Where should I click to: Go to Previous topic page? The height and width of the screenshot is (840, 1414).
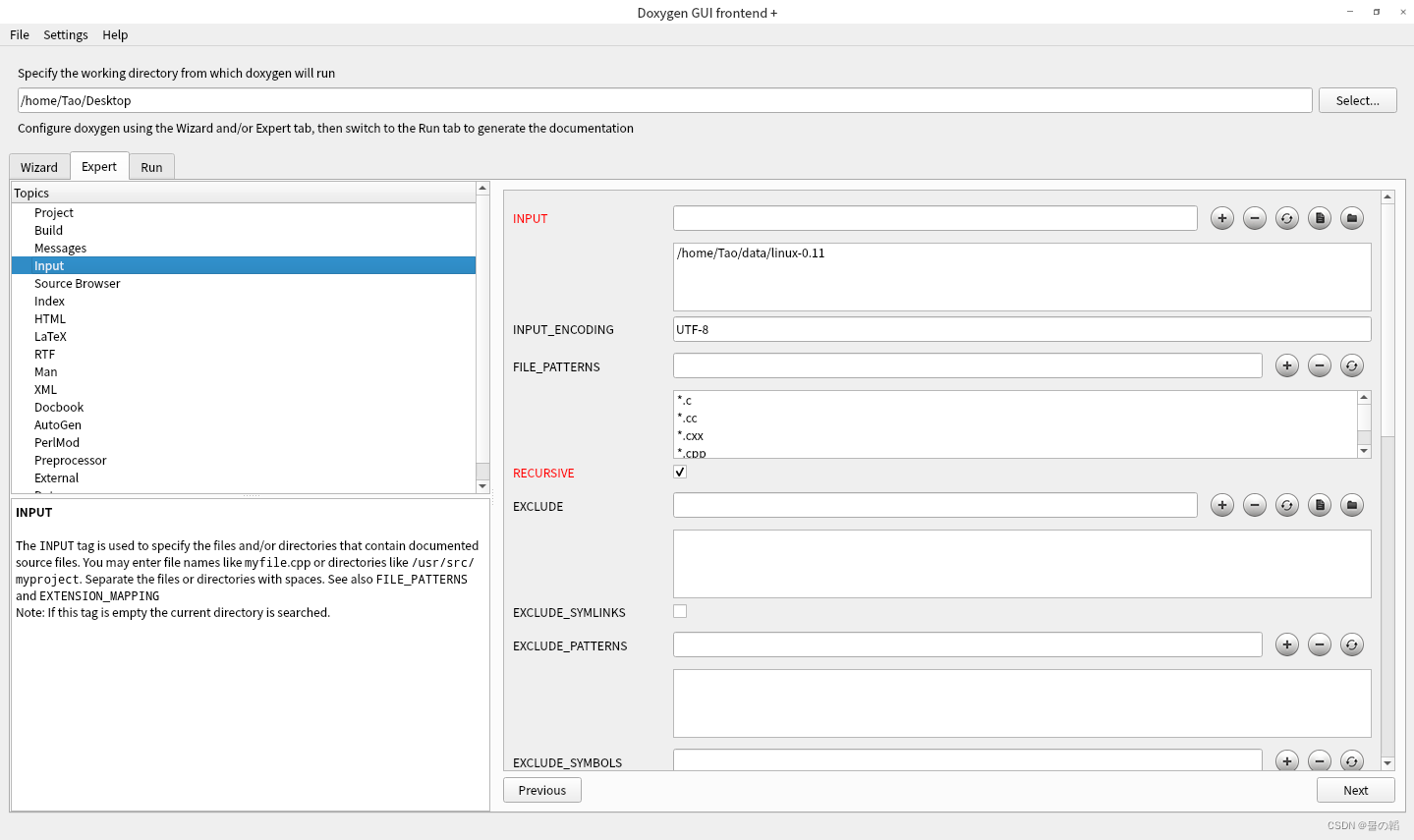click(542, 790)
